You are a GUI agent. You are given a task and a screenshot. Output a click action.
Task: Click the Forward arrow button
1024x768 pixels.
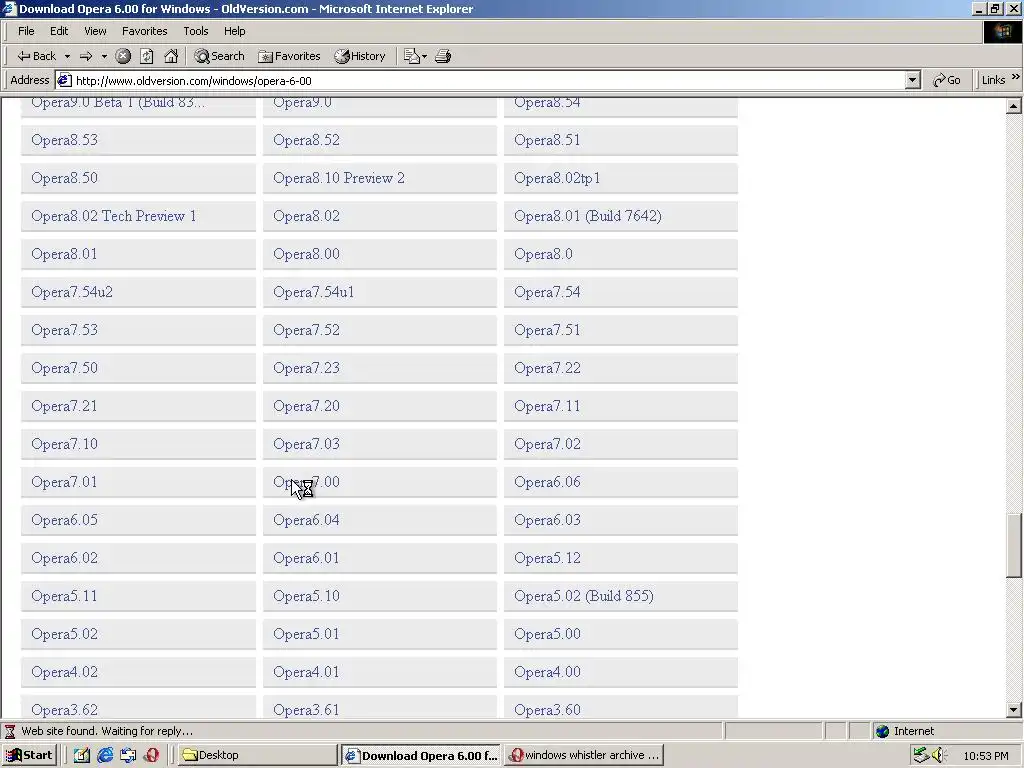pyautogui.click(x=86, y=56)
